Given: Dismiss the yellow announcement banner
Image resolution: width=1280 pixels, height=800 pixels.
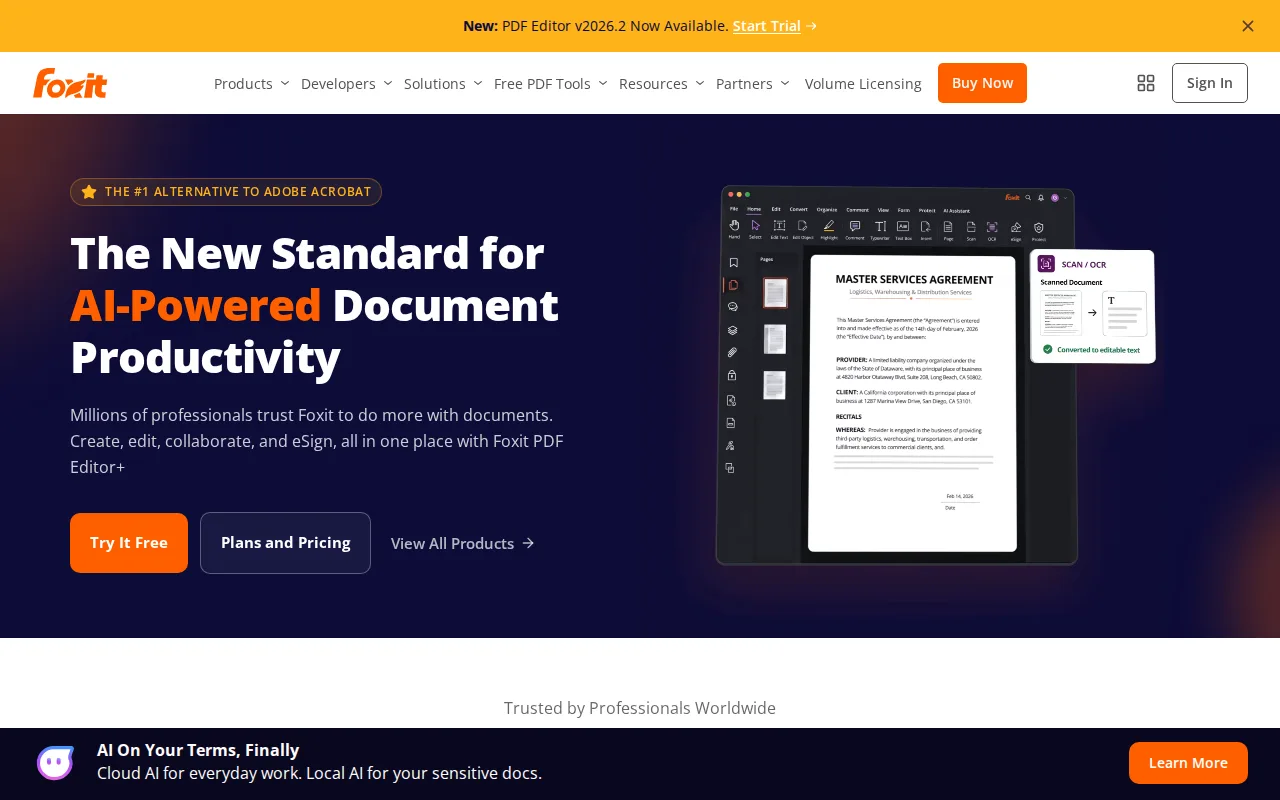Looking at the screenshot, I should coord(1248,26).
